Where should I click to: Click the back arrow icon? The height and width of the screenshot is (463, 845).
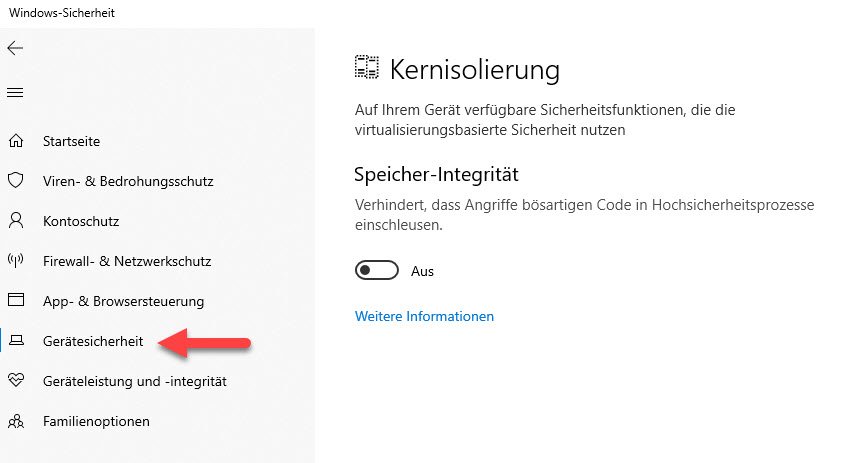point(15,48)
